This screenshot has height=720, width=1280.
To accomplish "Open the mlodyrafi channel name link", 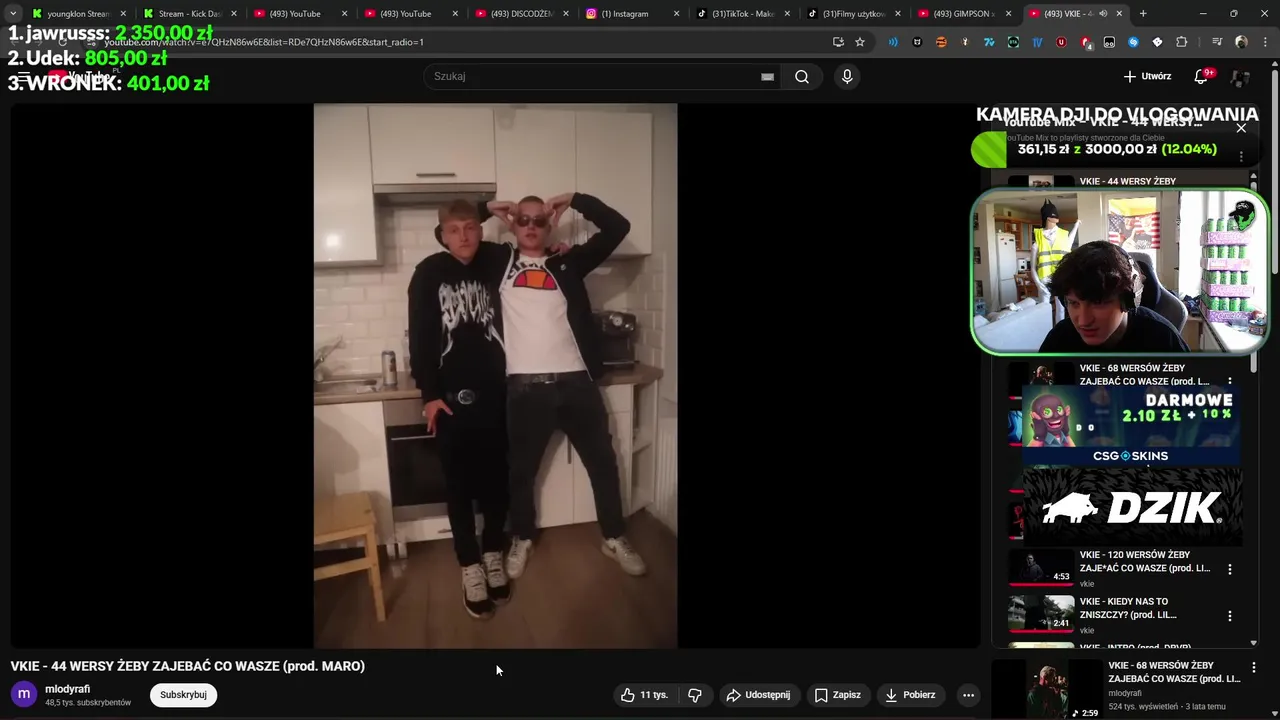I will pyautogui.click(x=67, y=689).
